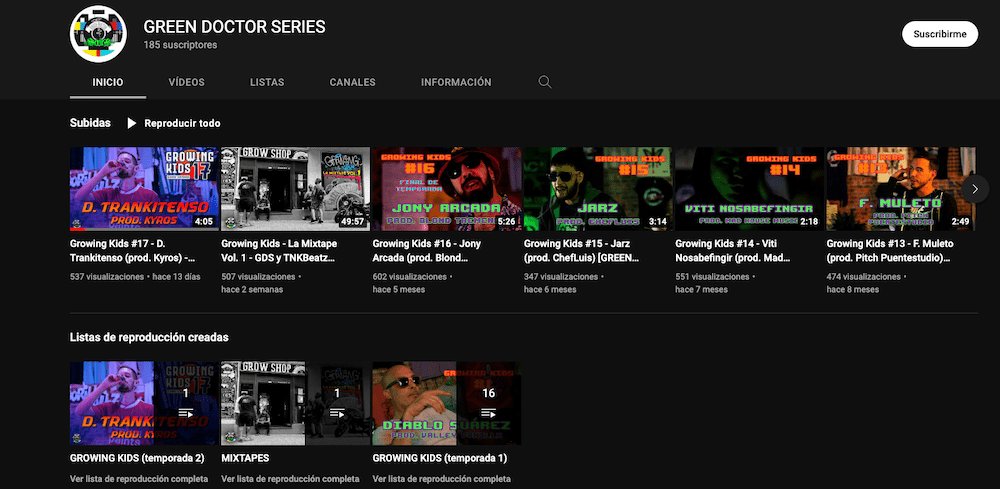Open the GROWING KIDS (temporada 2) playlist thumbnail
The height and width of the screenshot is (489, 1000).
click(144, 403)
